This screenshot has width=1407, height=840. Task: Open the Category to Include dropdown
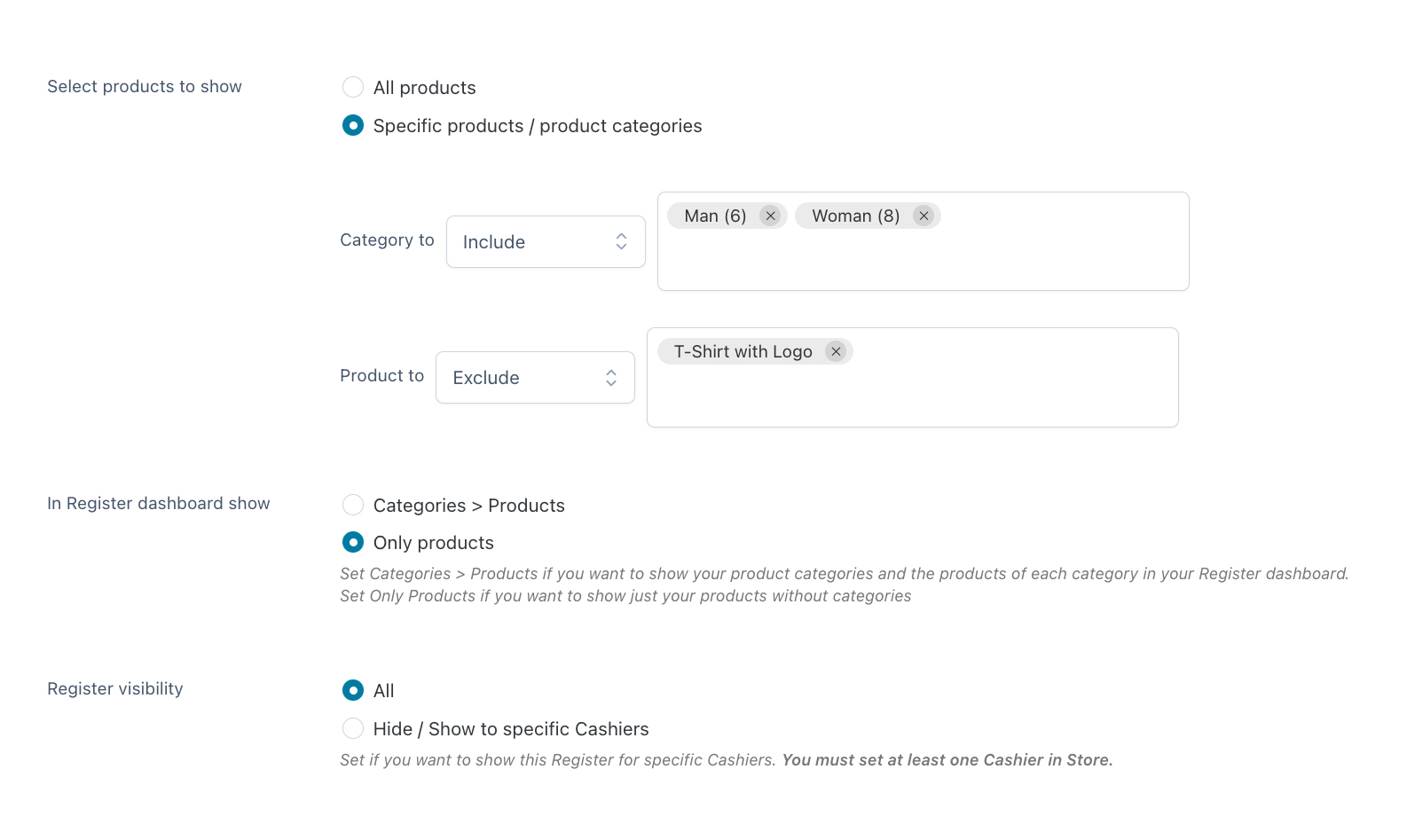pyautogui.click(x=546, y=241)
